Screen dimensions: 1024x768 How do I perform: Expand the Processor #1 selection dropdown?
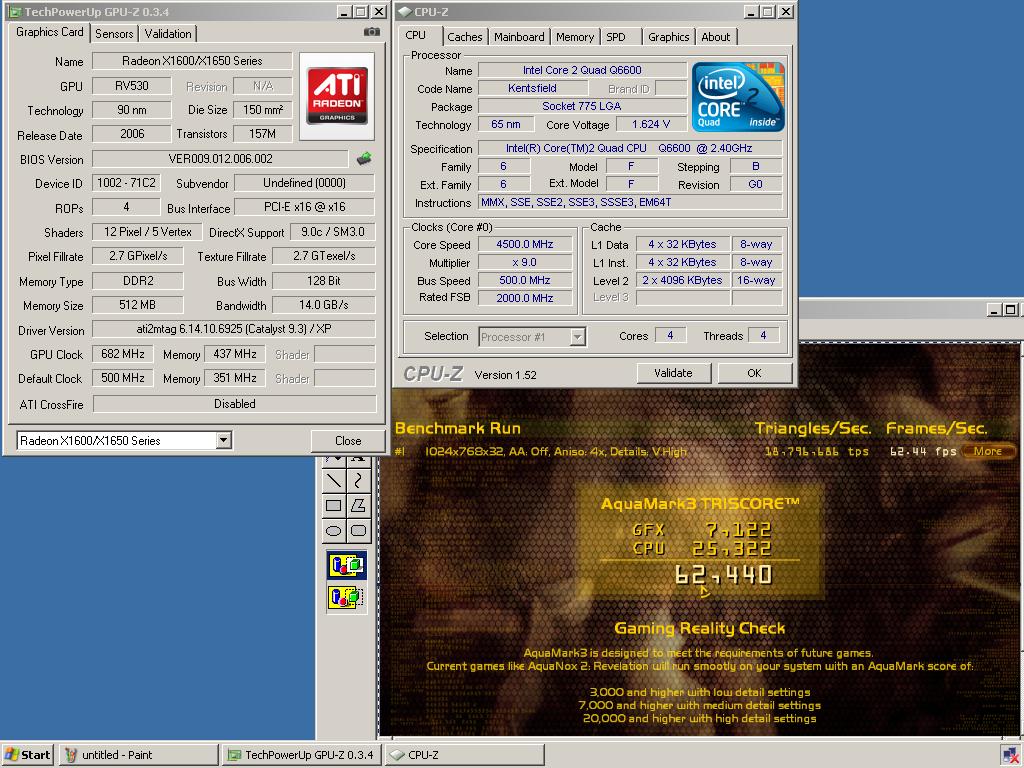pos(577,337)
